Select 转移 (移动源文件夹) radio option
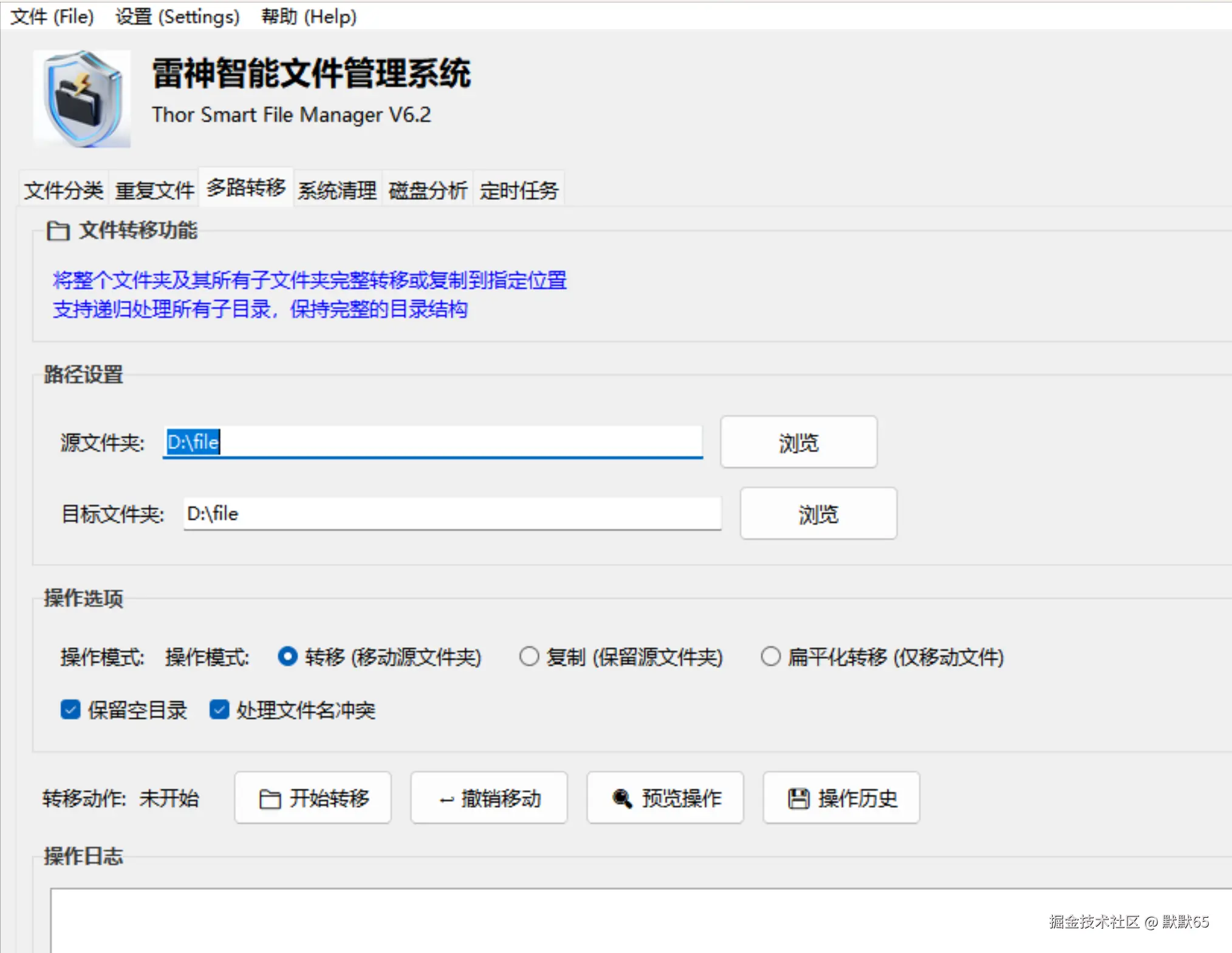 point(287,656)
